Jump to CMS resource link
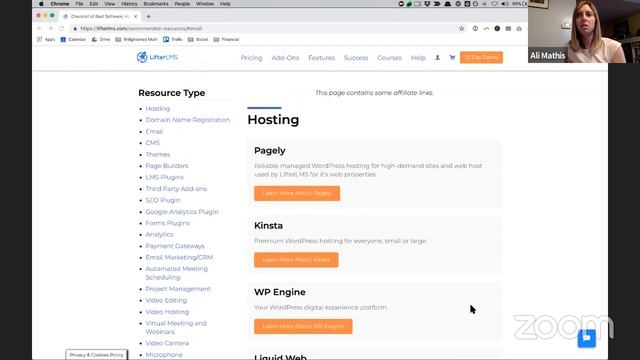This screenshot has height=360, width=640. (x=153, y=143)
